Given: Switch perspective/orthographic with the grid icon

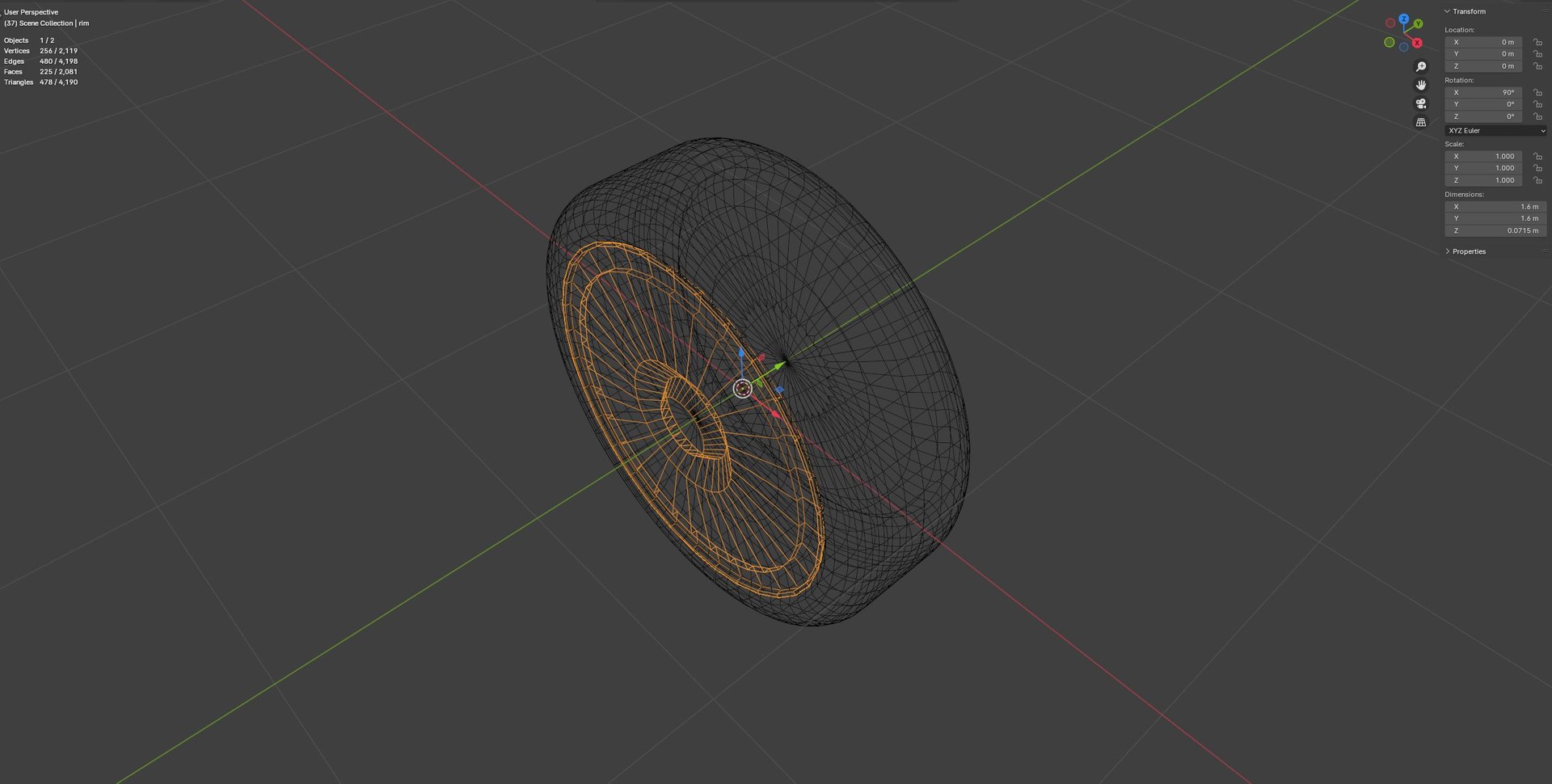Looking at the screenshot, I should (1421, 122).
